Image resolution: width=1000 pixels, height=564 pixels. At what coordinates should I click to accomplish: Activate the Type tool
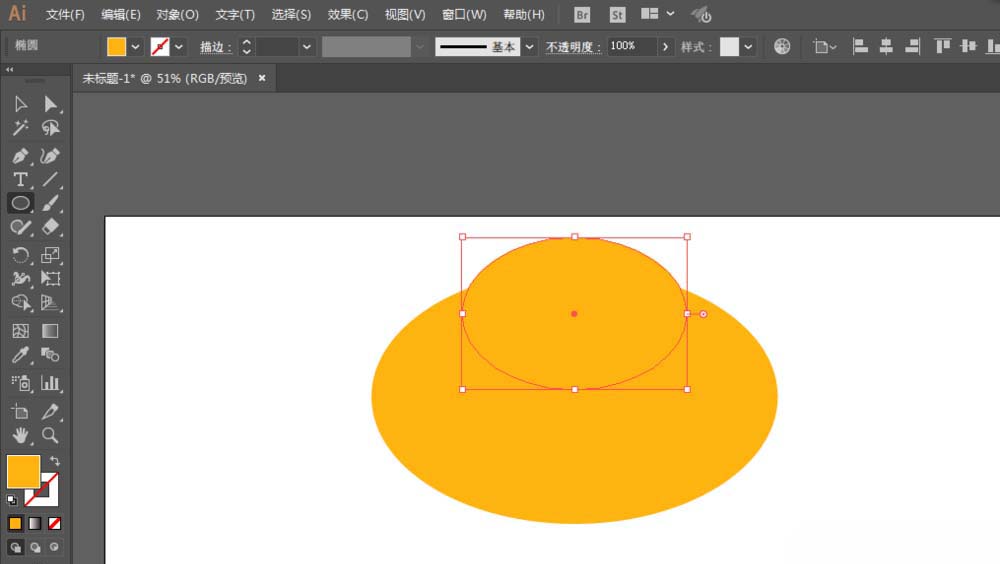point(20,179)
